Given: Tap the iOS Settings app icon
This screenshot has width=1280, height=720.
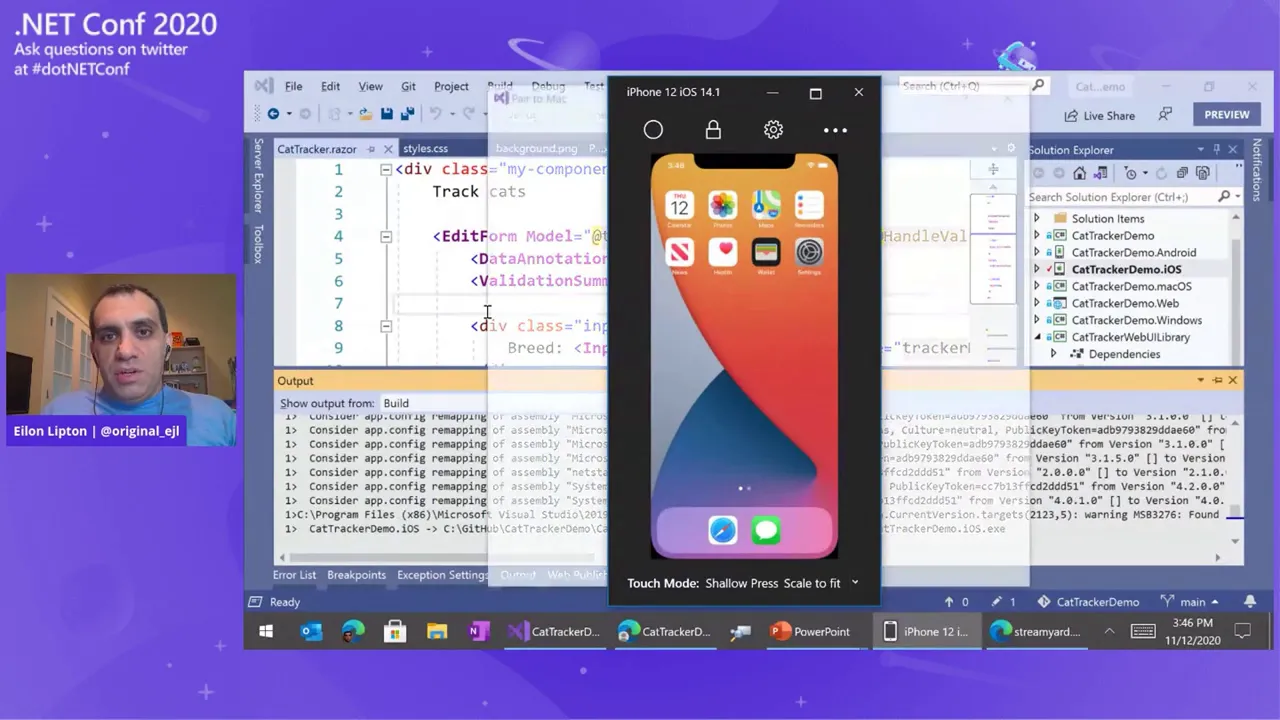Looking at the screenshot, I should (x=809, y=252).
